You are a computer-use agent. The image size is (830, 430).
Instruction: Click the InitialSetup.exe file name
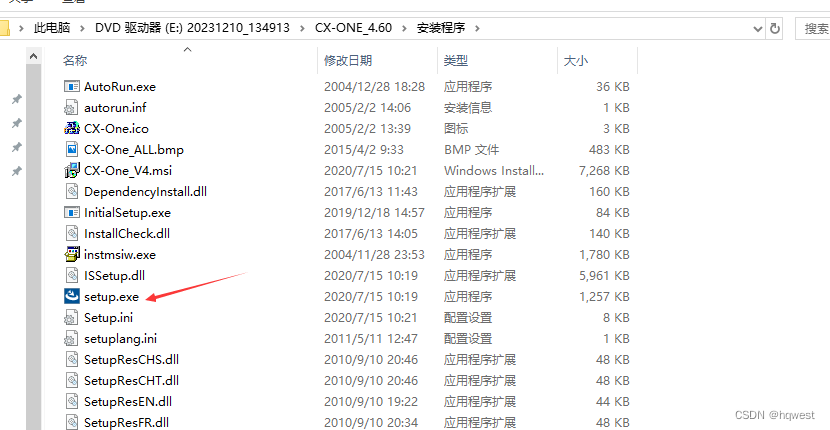point(127,212)
